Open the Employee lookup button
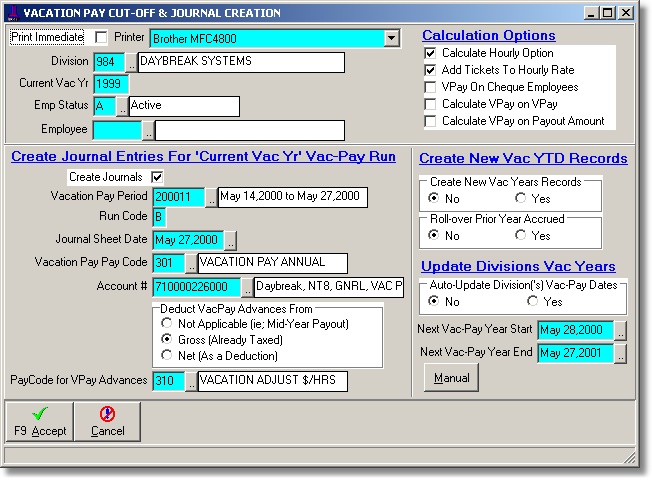The width and height of the screenshot is (652, 480). tap(148, 131)
